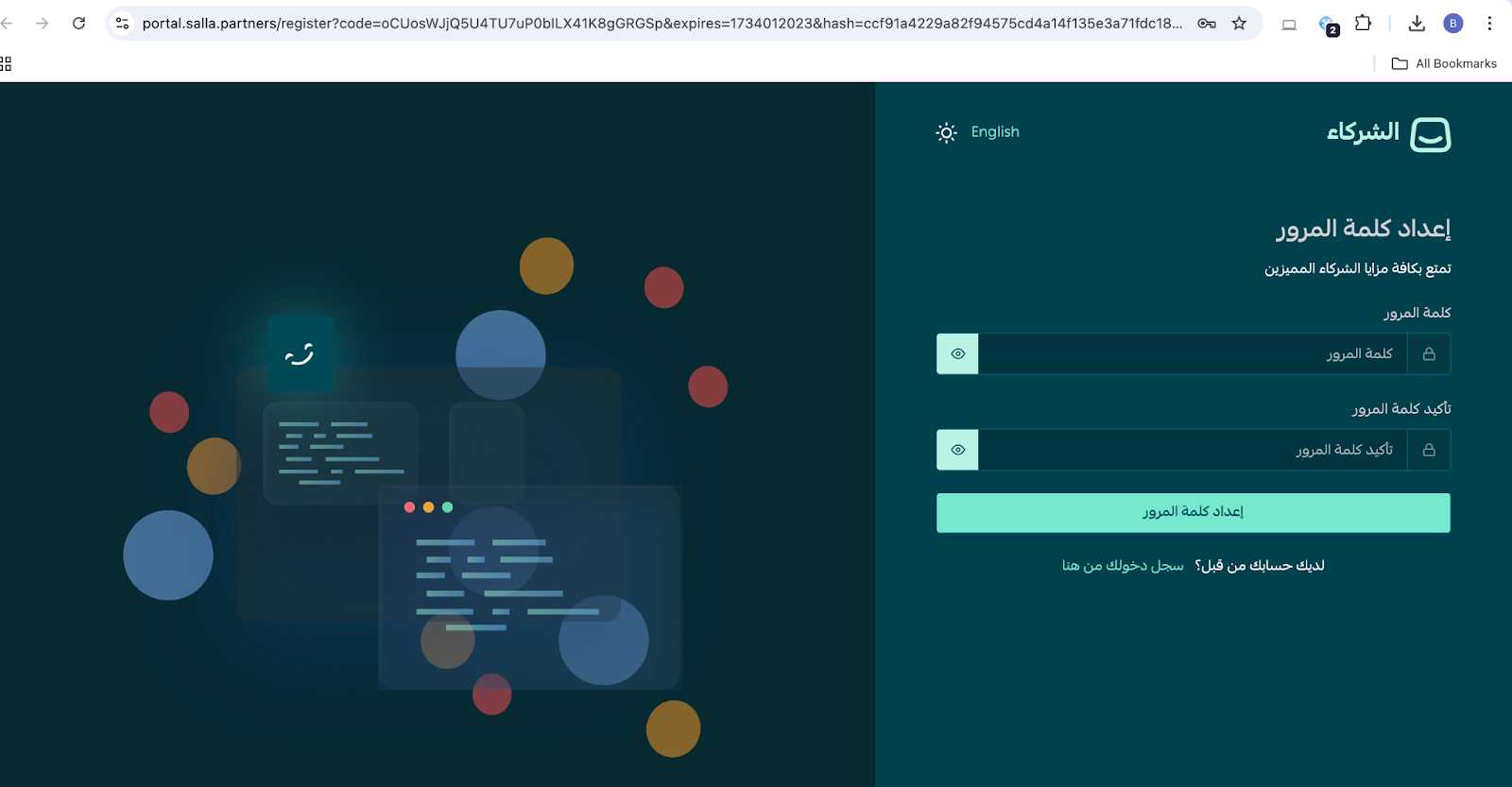Screen dimensions: 1512x787
Task: Open the downloads tray icon
Action: click(1417, 24)
